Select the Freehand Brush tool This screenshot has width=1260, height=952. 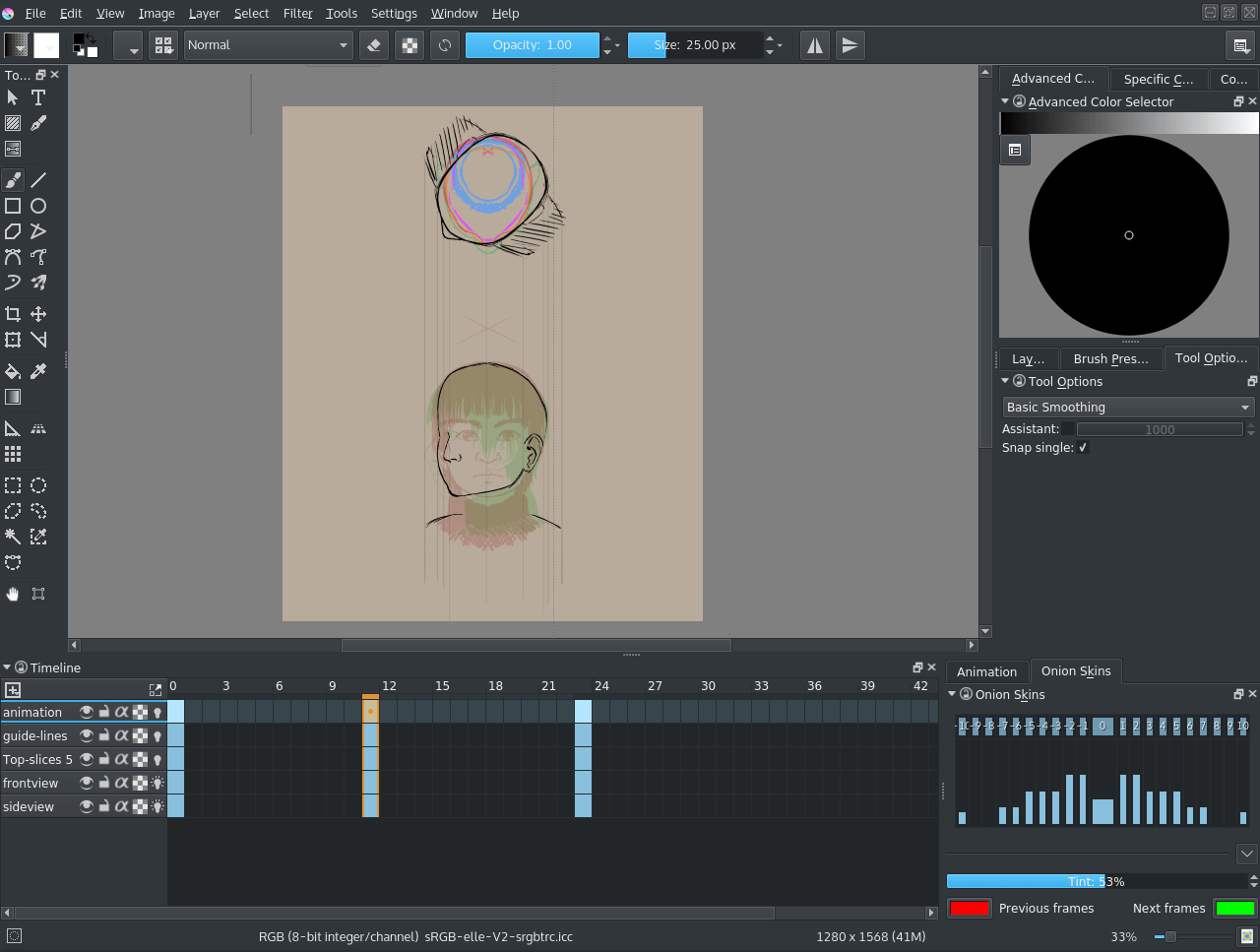13,179
